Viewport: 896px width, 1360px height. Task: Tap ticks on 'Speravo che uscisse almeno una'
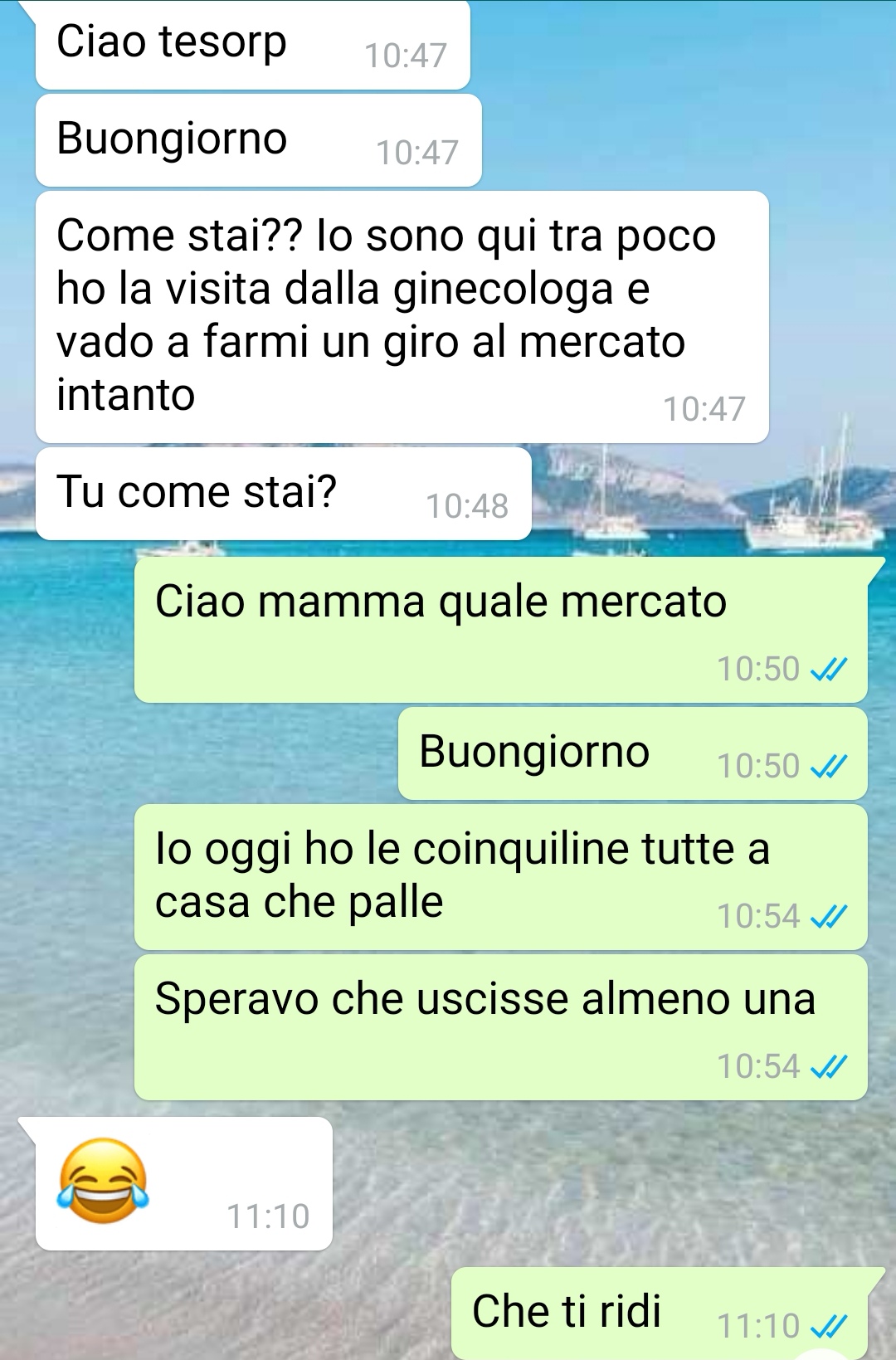tap(829, 1066)
